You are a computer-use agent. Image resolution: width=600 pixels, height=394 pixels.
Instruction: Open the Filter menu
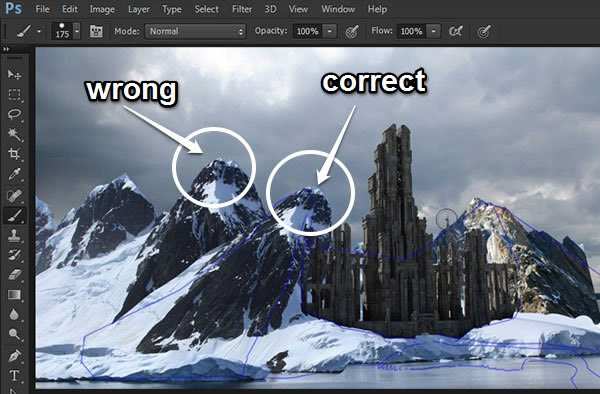pos(242,9)
